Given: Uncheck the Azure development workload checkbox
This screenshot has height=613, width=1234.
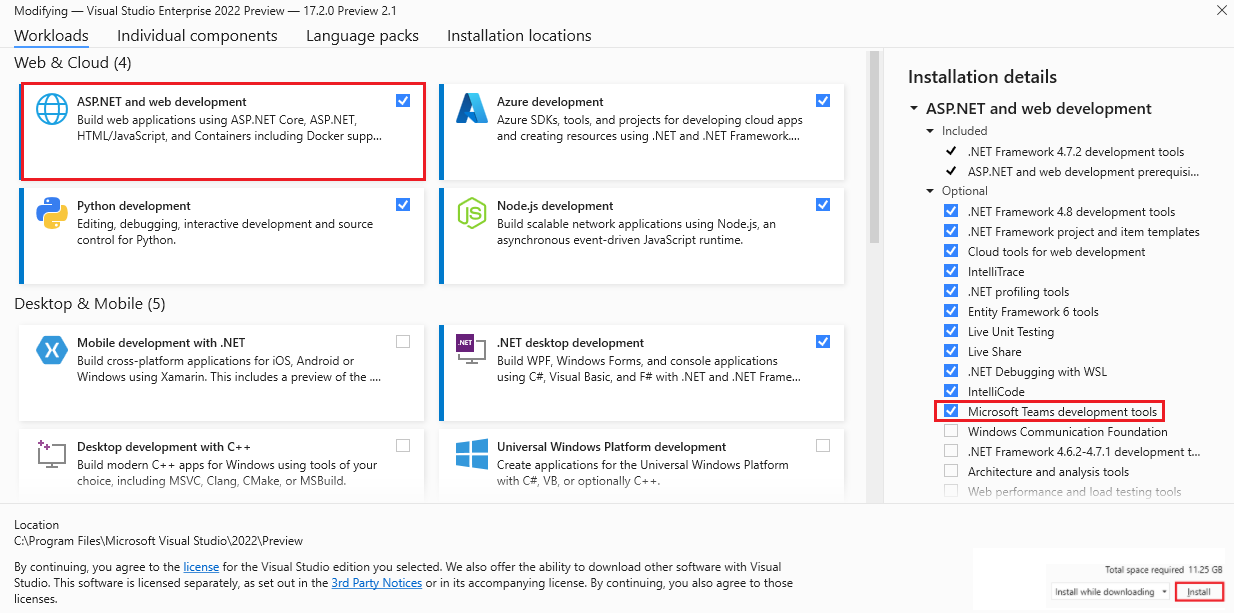Looking at the screenshot, I should [x=822, y=100].
